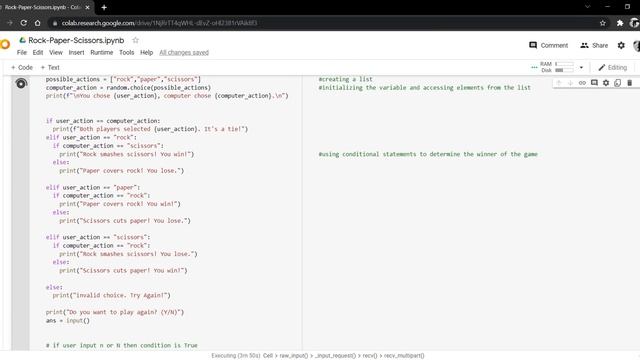Click the 'Both players selected' tie print line
640x360 pixels.
point(150,129)
